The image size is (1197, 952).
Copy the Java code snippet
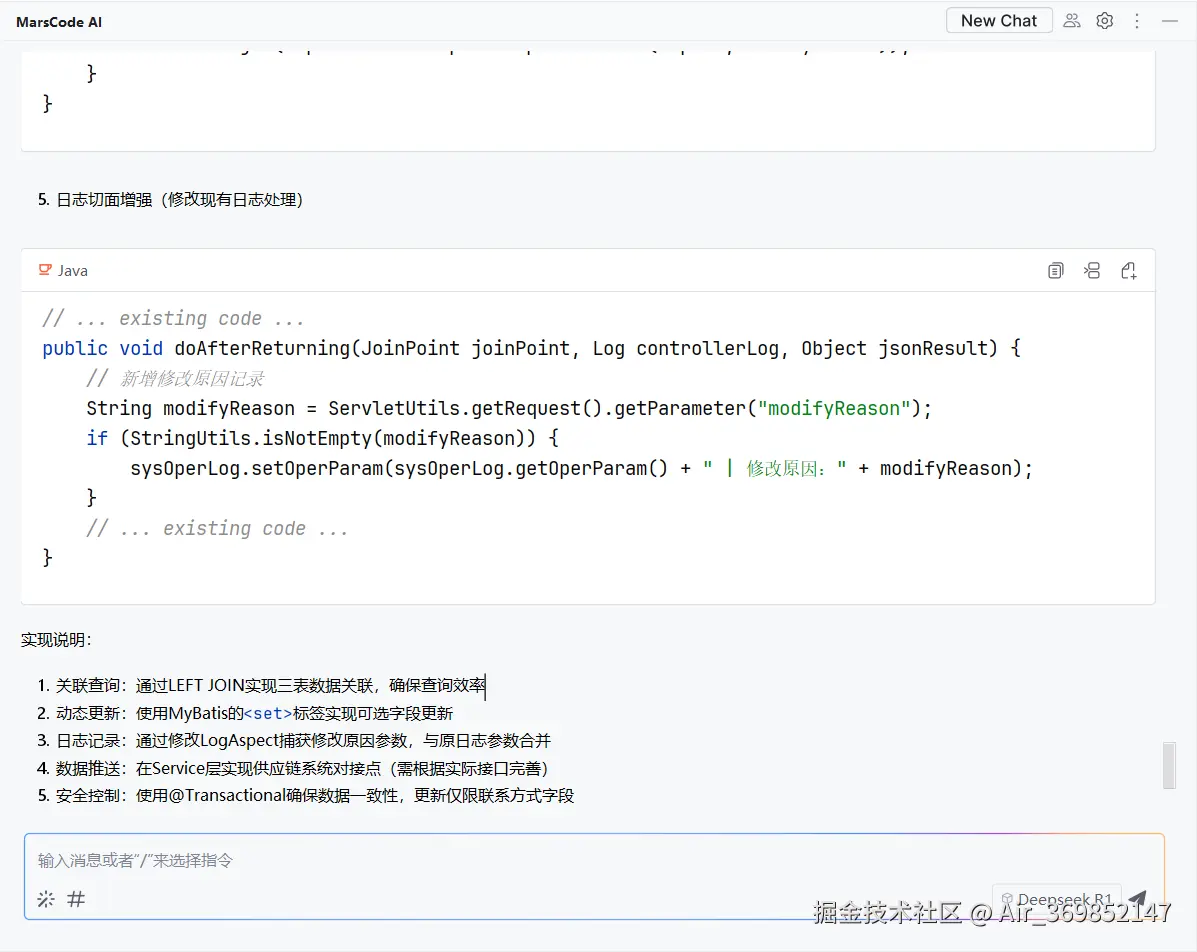click(x=1055, y=270)
